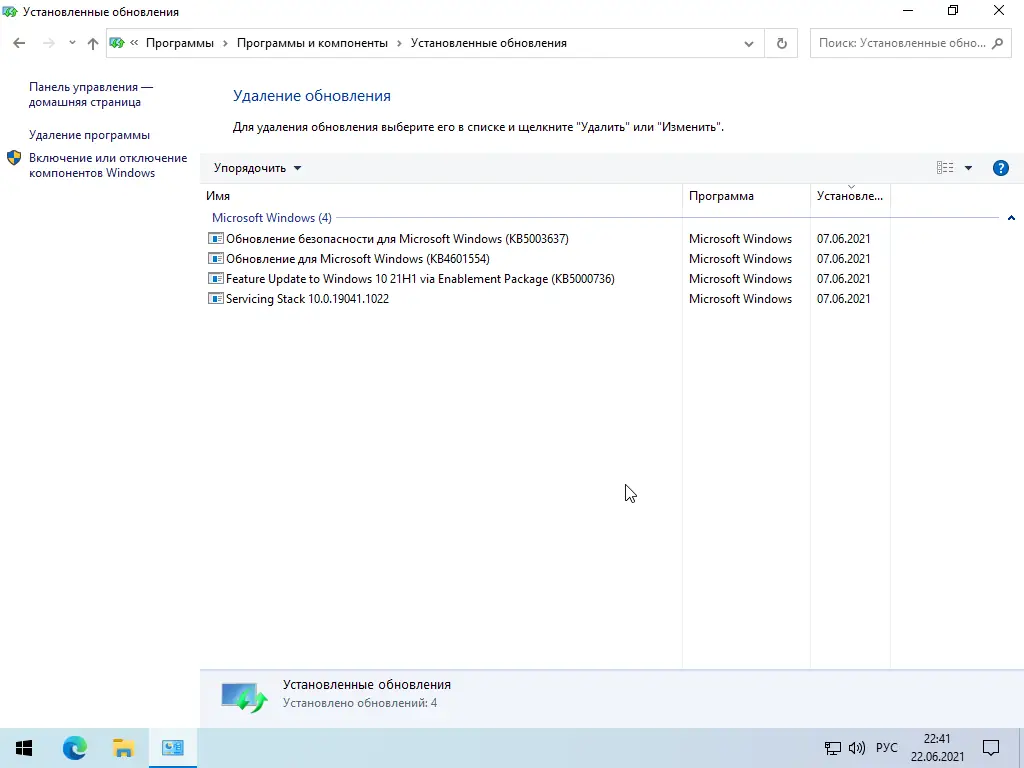The width and height of the screenshot is (1024, 768).
Task: Open Microsoft Edge from the taskbar
Action: click(74, 747)
